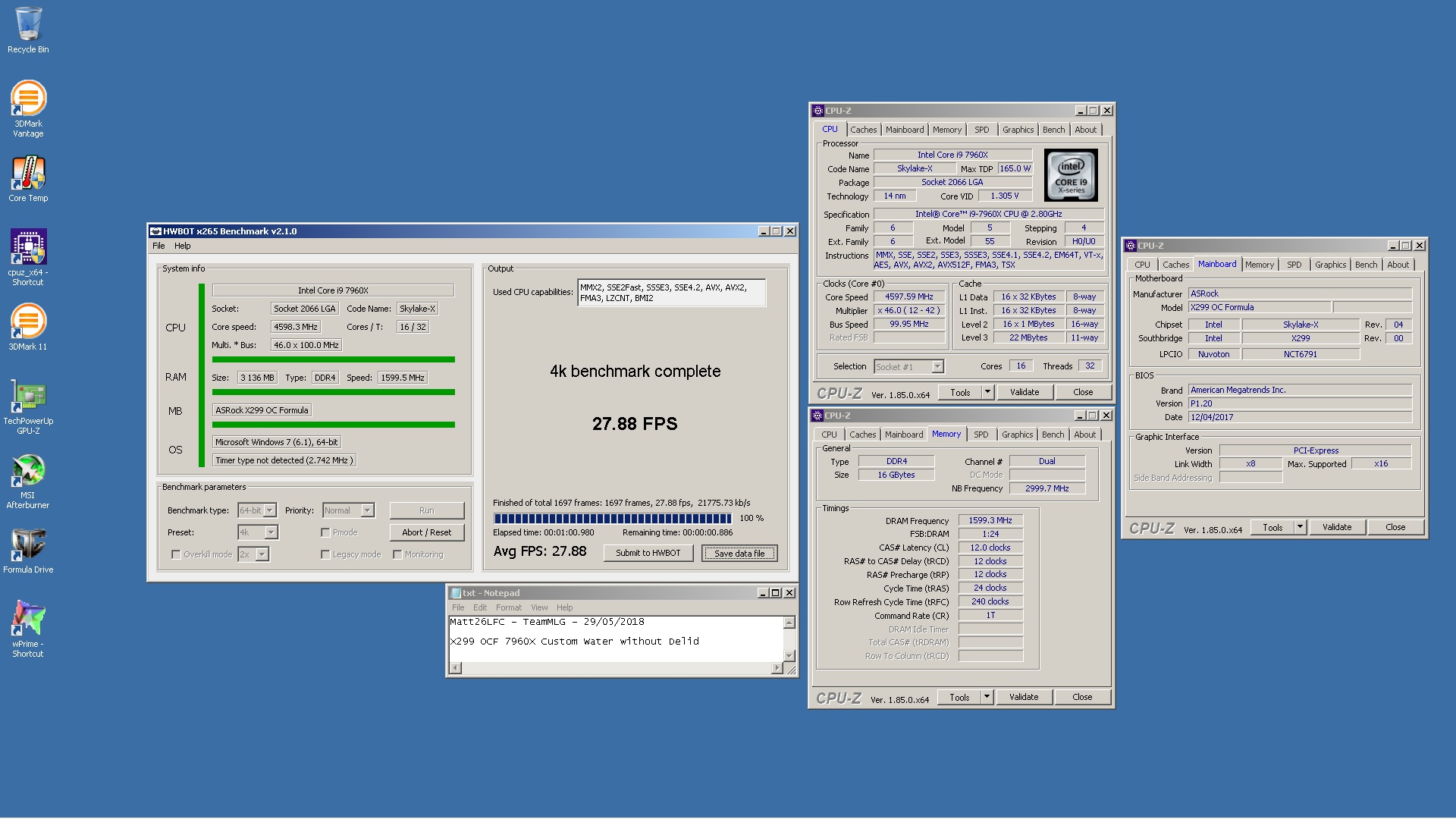The image size is (1456, 819).
Task: Click the NB Frequency 2999.7 MHz value
Action: click(x=1046, y=488)
